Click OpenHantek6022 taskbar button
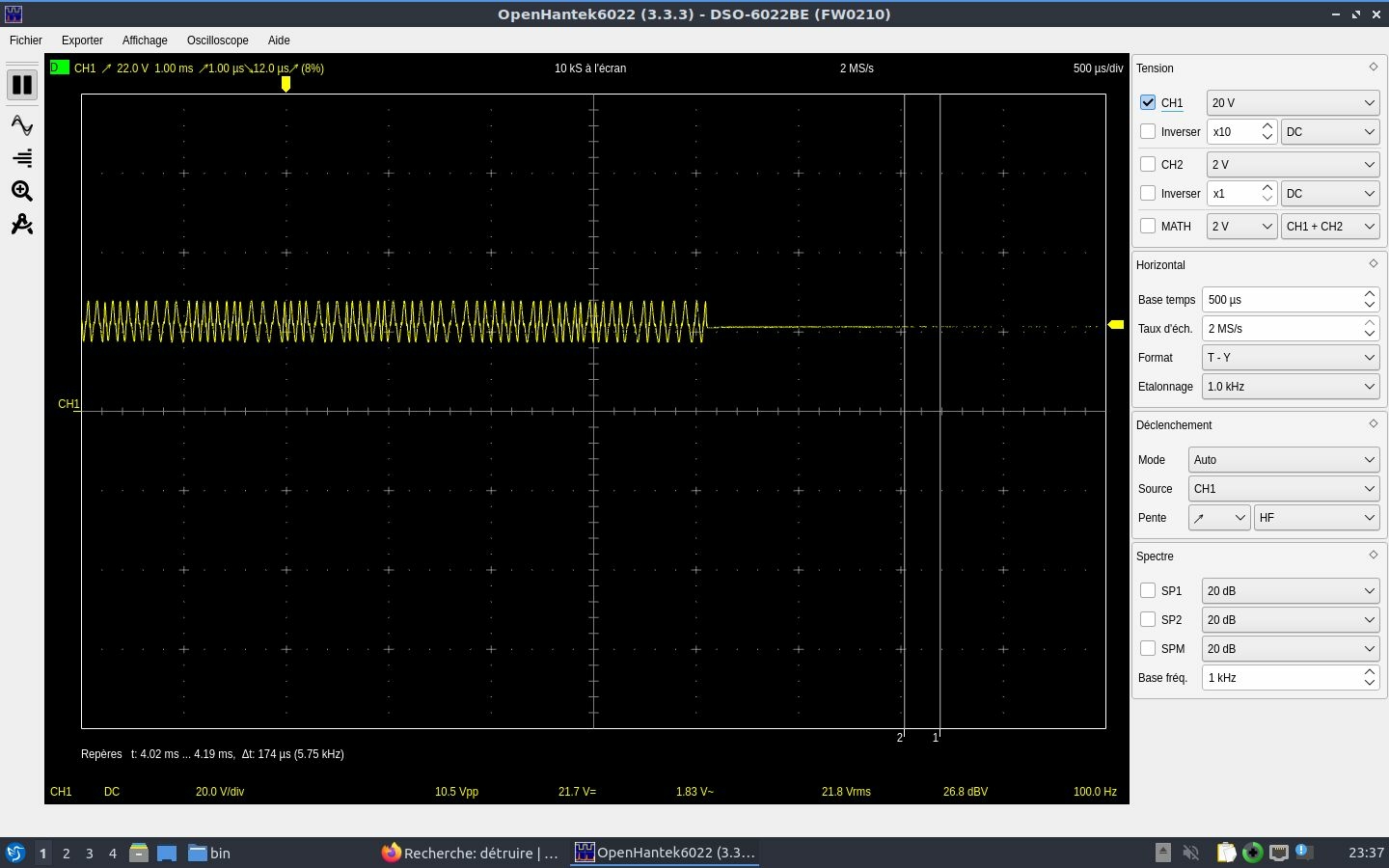The height and width of the screenshot is (868, 1389). 666,853
